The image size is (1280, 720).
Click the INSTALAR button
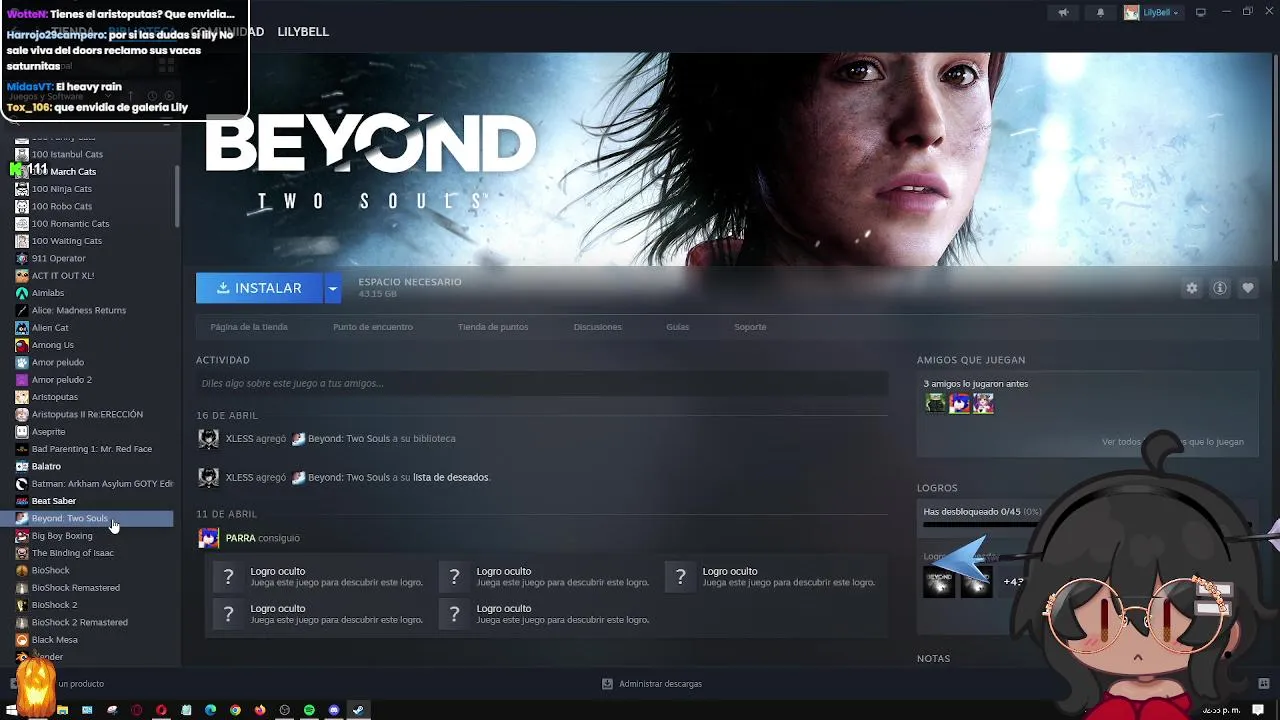(259, 288)
